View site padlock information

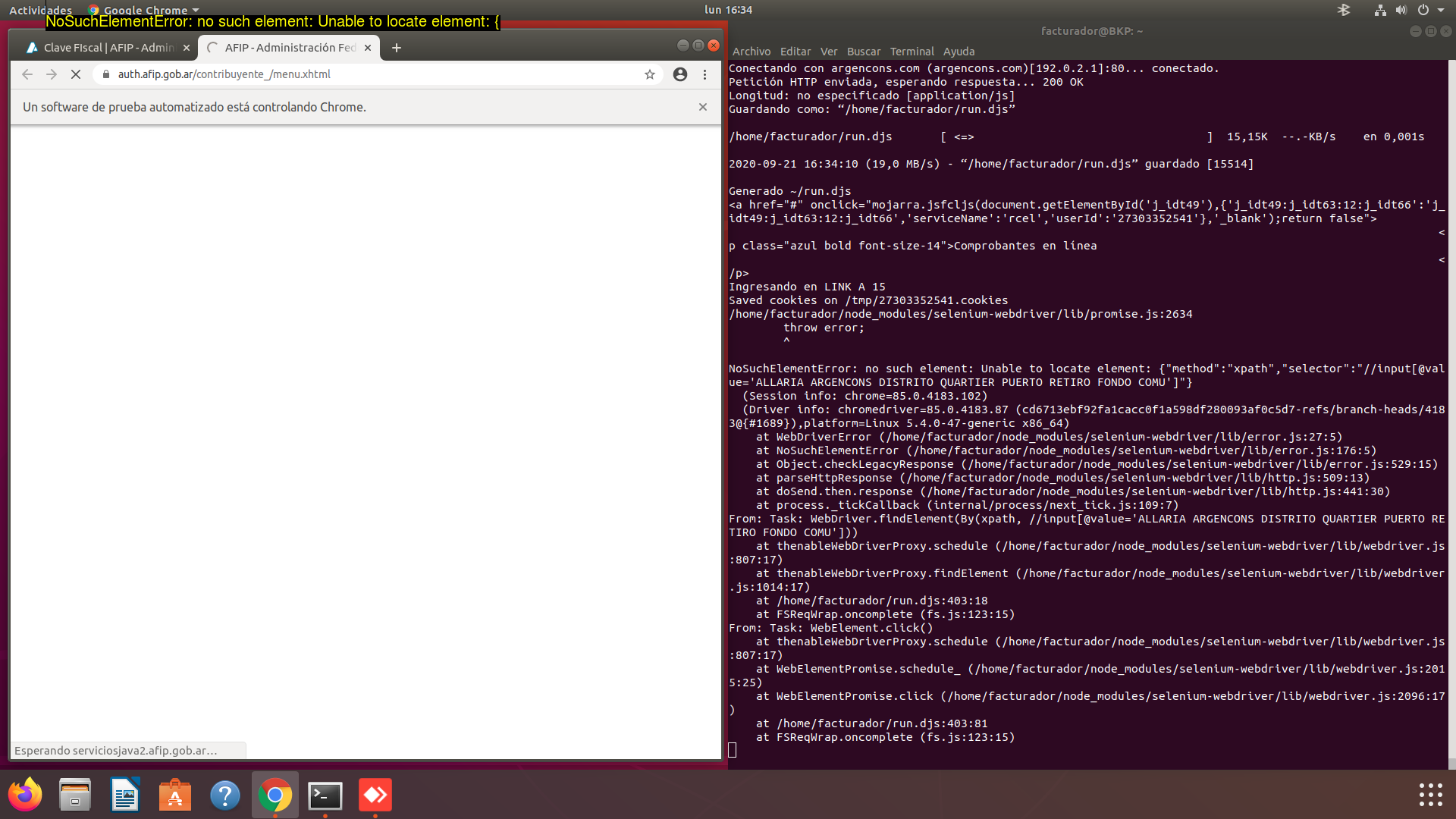(106, 74)
